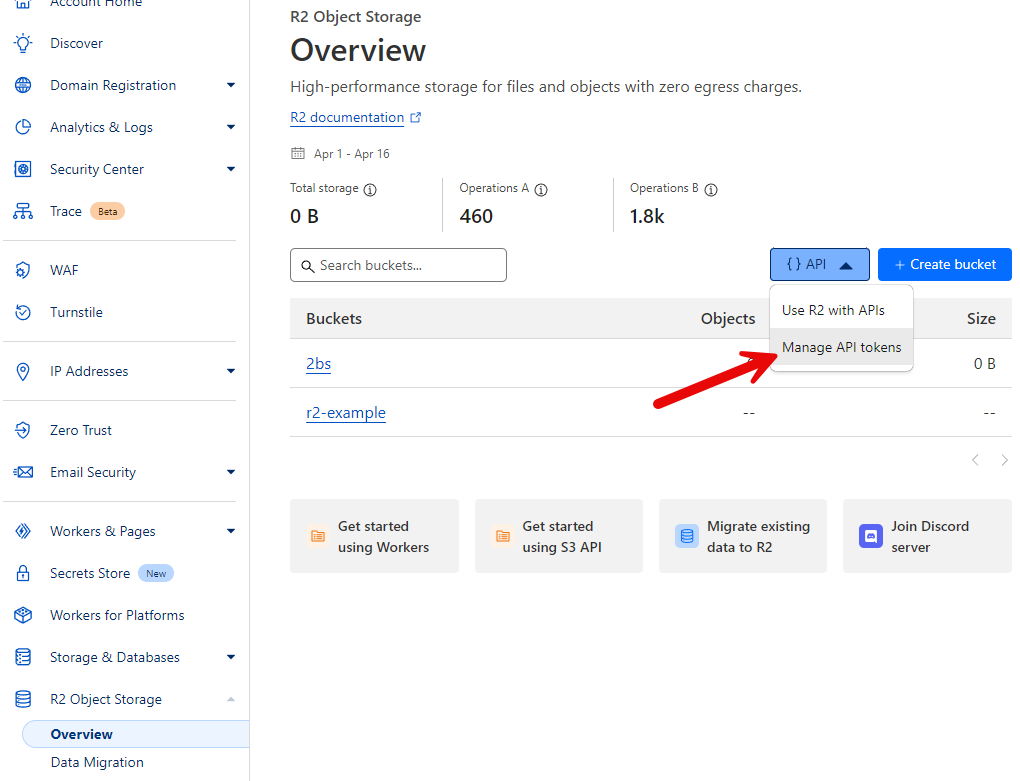Open the R2 documentation link

click(347, 118)
